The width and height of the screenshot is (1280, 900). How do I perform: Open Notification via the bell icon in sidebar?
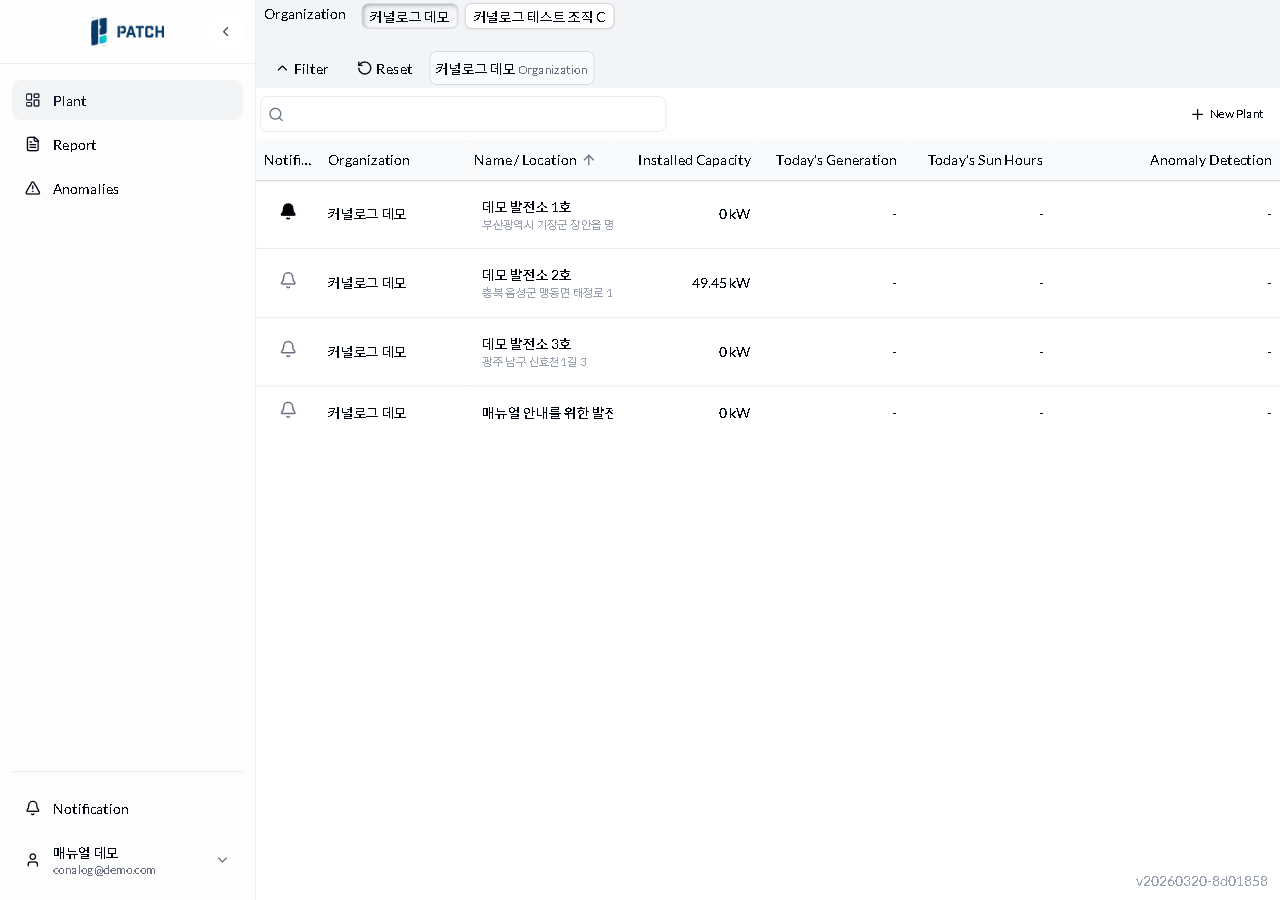(33, 808)
